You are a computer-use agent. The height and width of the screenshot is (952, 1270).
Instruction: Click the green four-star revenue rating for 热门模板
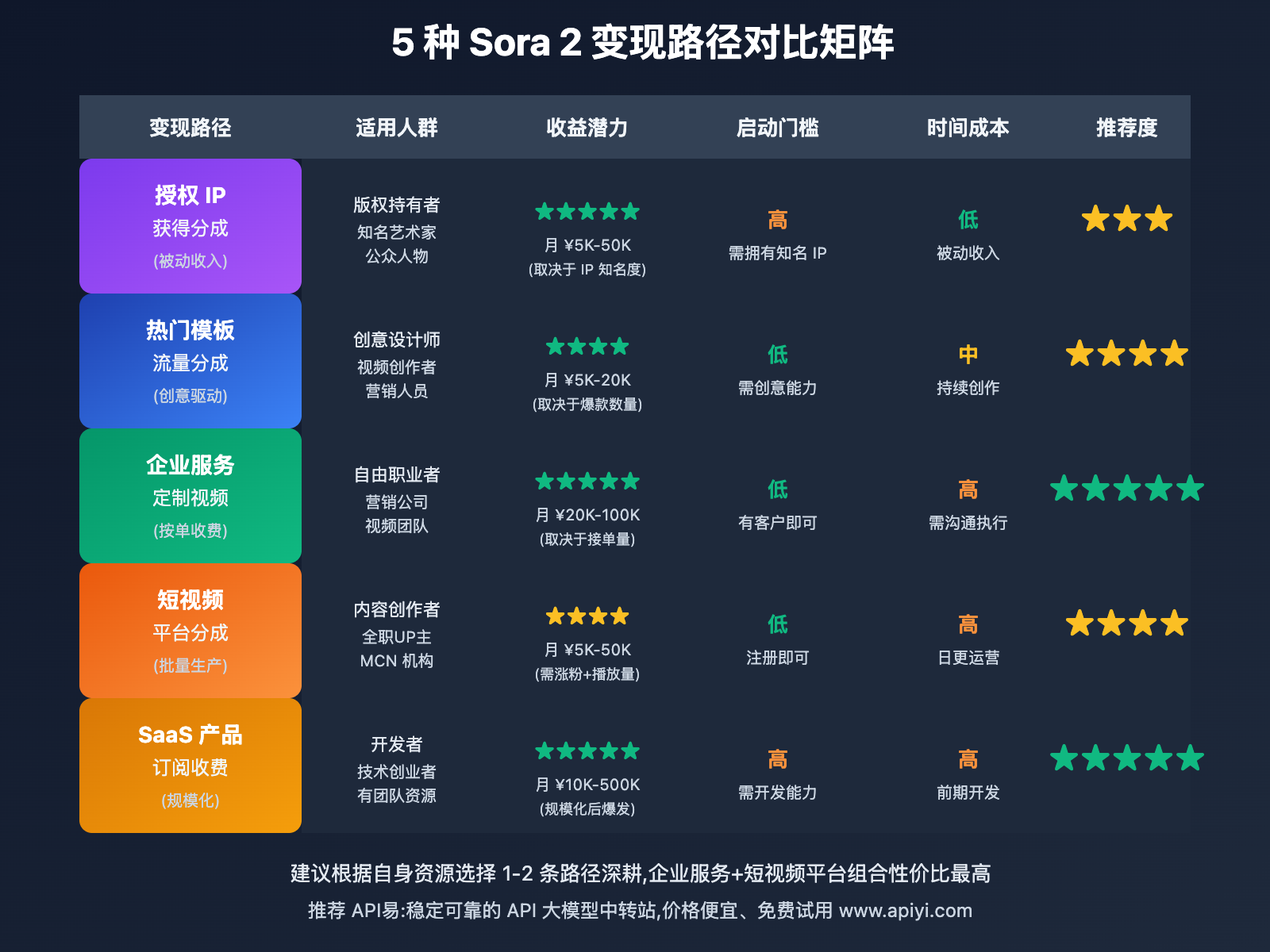[x=587, y=347]
